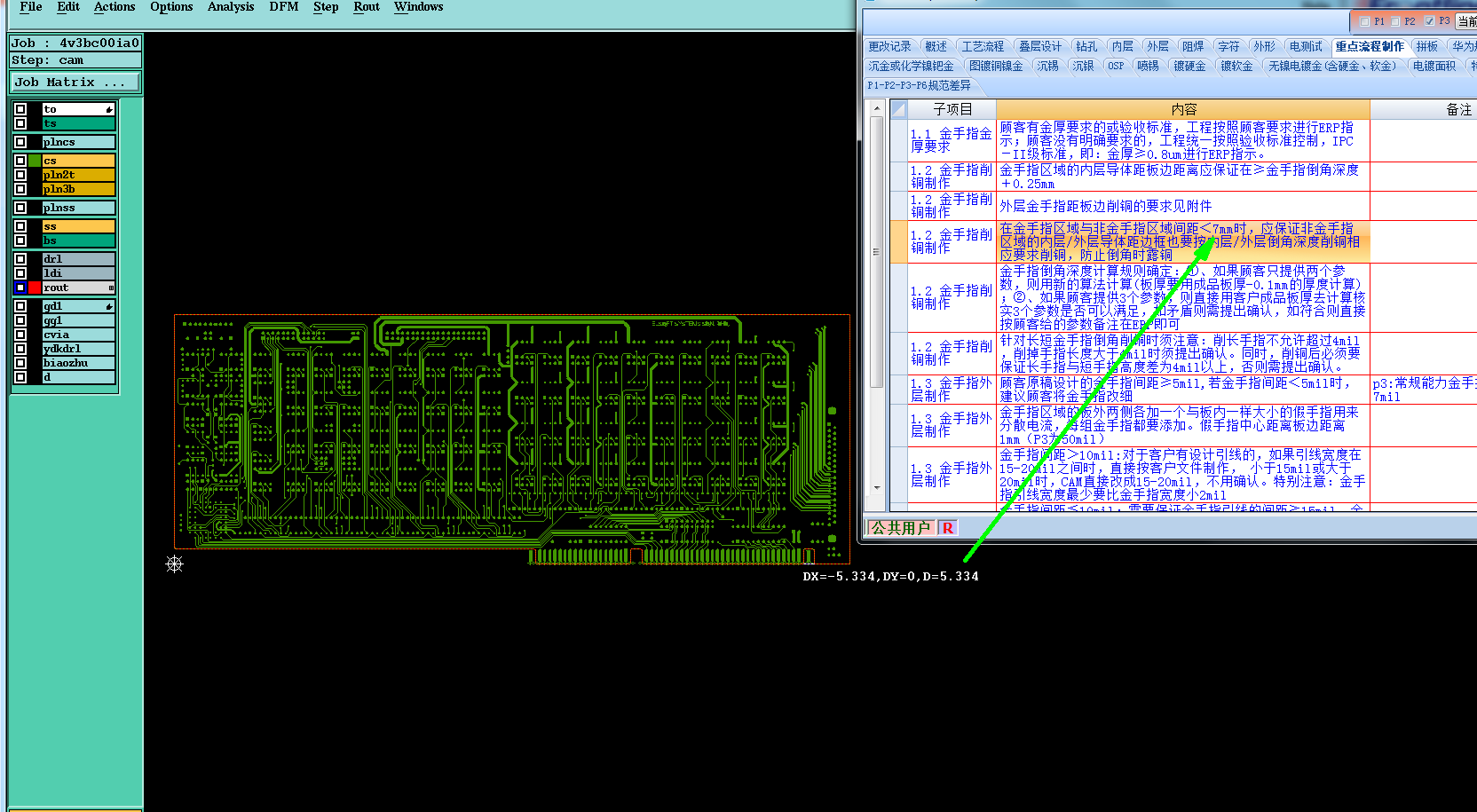
Task: Click the grid icon on the rout layer row
Action: click(x=111, y=288)
